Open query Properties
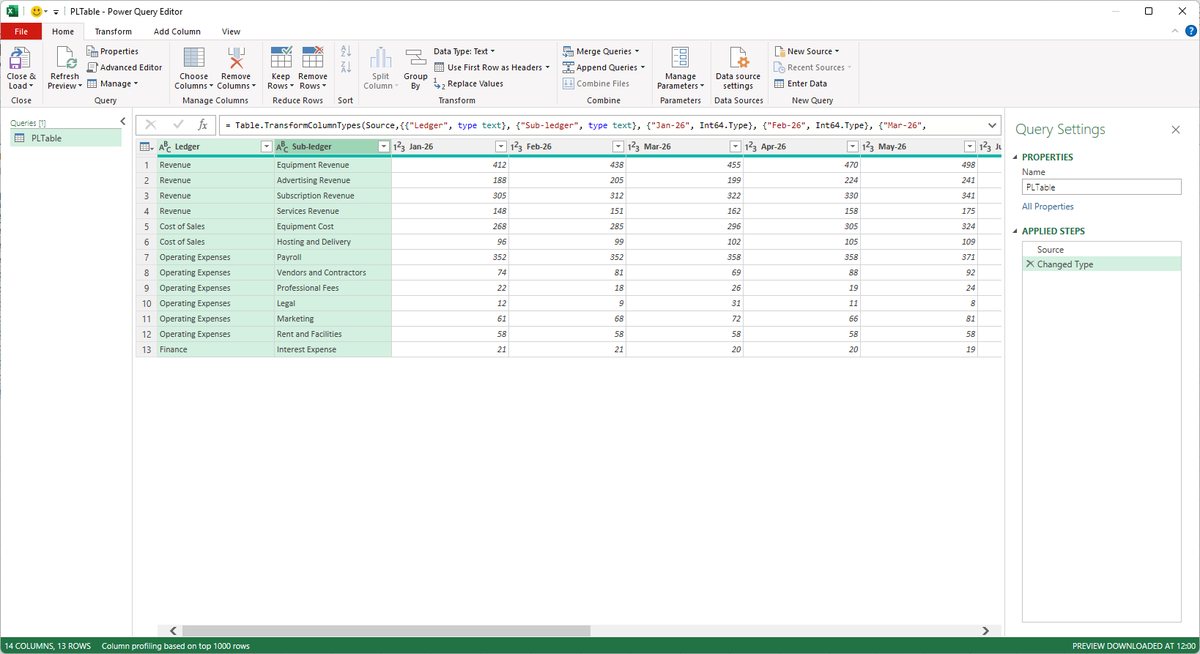Screen dimensions: 1200x654 click(111, 51)
